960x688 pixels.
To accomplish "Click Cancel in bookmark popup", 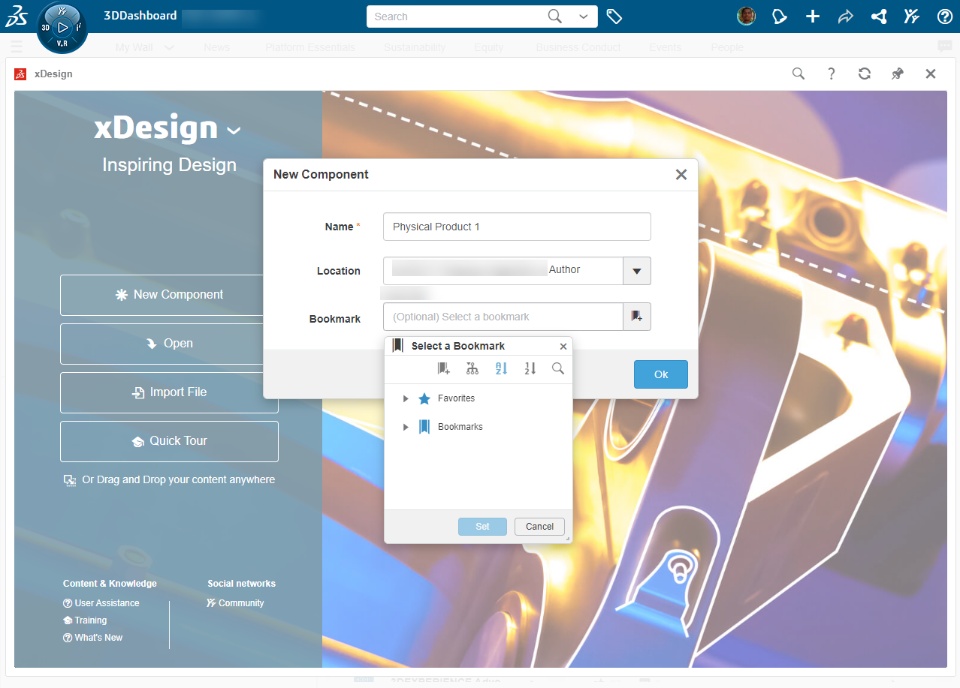I will [539, 527].
